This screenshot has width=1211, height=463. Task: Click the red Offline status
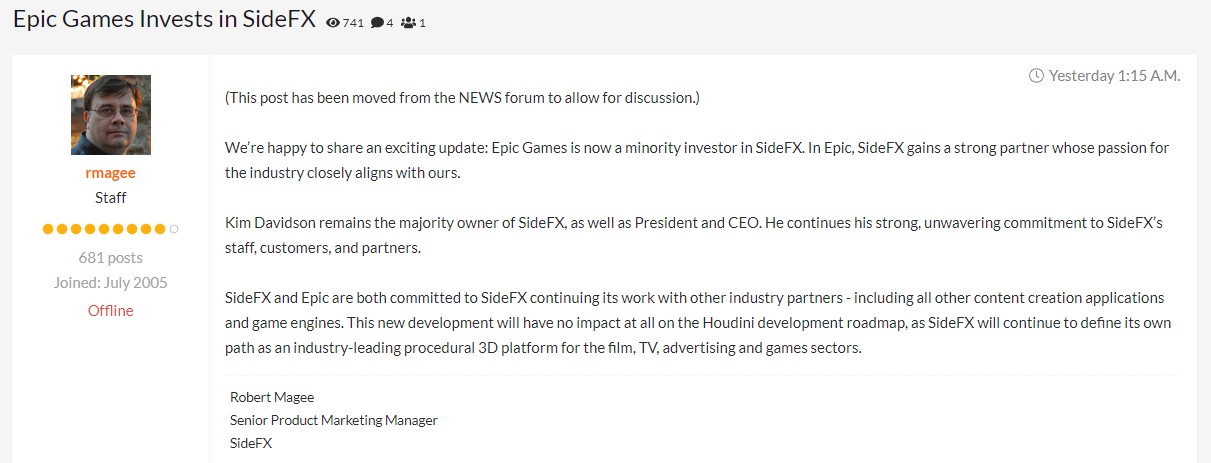click(111, 310)
